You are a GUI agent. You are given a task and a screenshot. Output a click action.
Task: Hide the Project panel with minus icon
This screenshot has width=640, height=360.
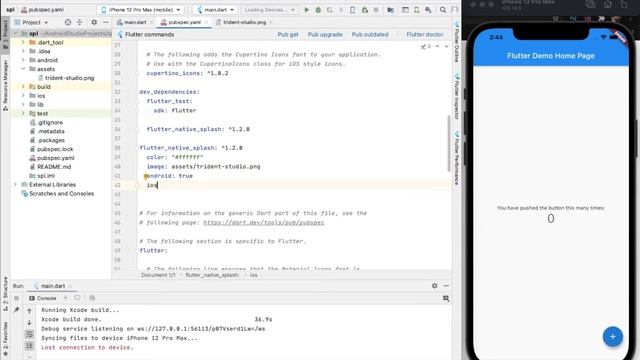106,22
